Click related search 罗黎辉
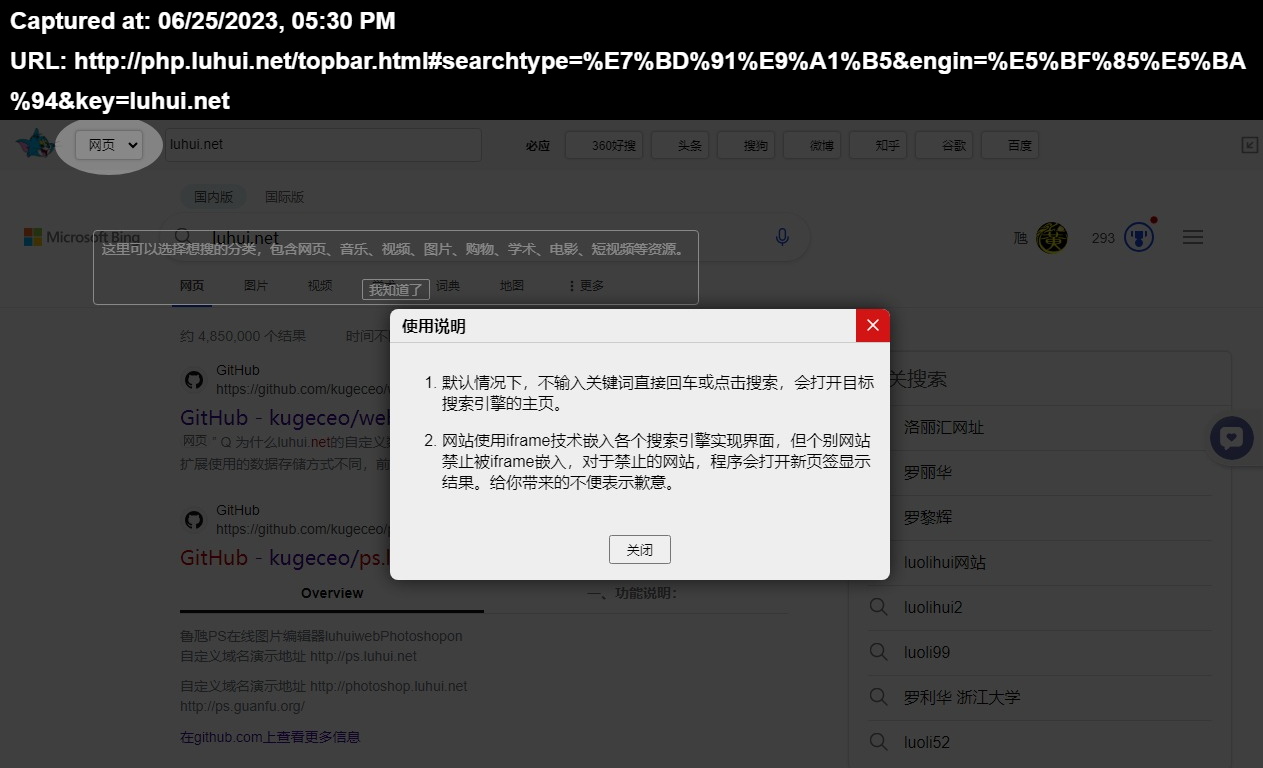 (928, 517)
